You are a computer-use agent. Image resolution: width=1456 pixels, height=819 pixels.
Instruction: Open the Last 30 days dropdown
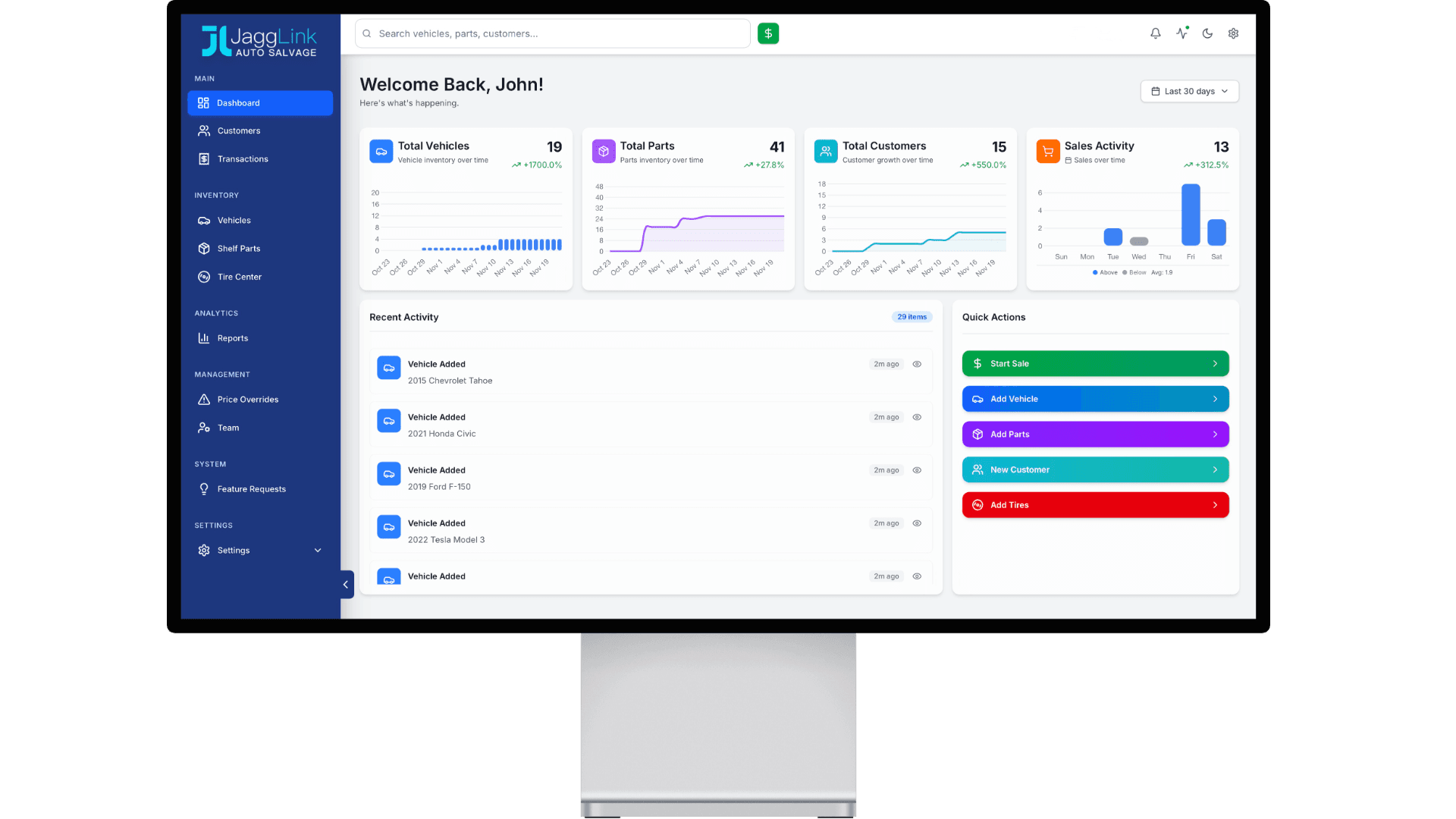[1189, 91]
